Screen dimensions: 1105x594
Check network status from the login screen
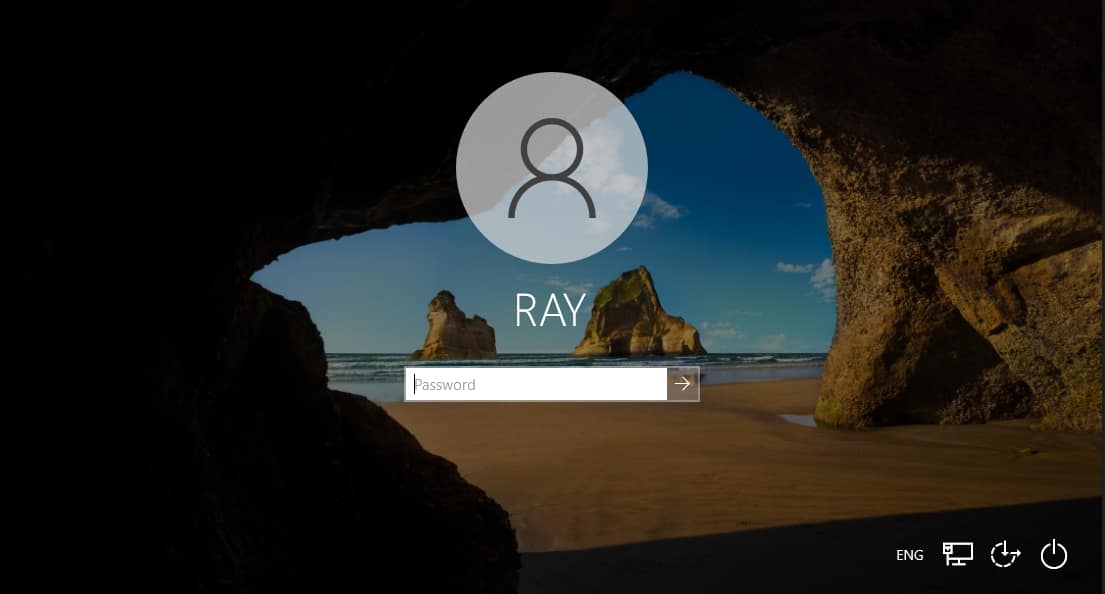957,554
